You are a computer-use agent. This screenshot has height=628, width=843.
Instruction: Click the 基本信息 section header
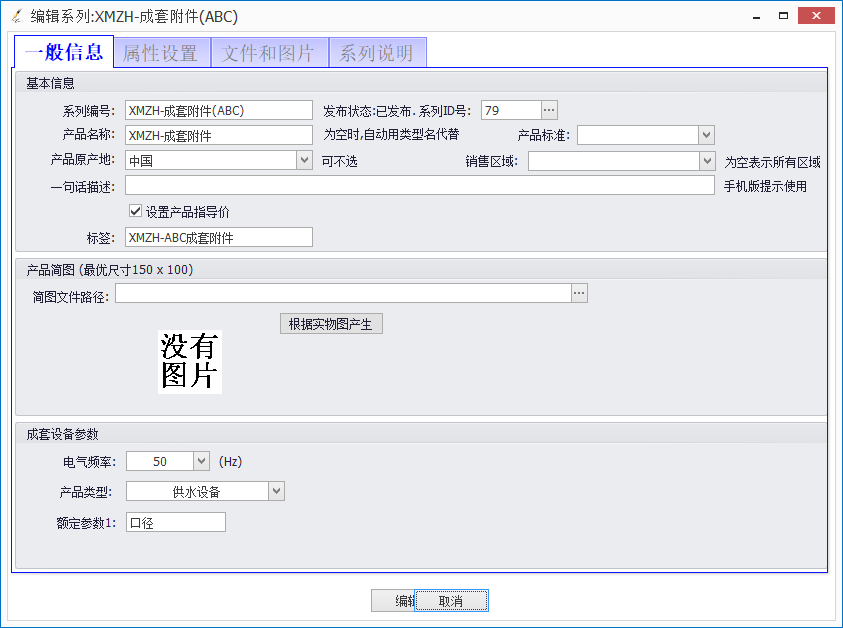pyautogui.click(x=50, y=83)
